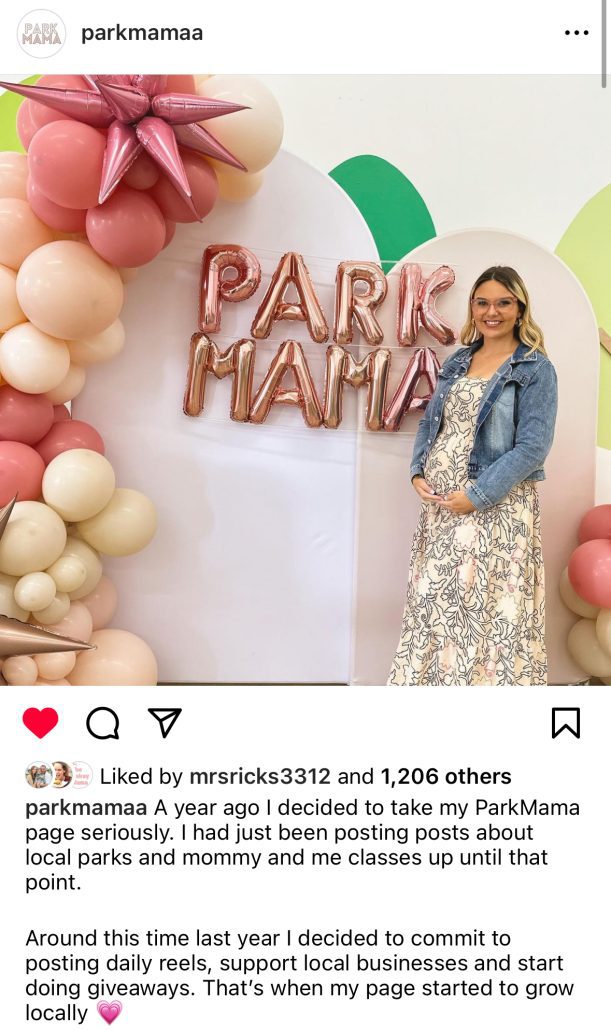Image resolution: width=611 pixels, height=1030 pixels.
Task: Share the post with the paper plane icon
Action: click(x=164, y=723)
